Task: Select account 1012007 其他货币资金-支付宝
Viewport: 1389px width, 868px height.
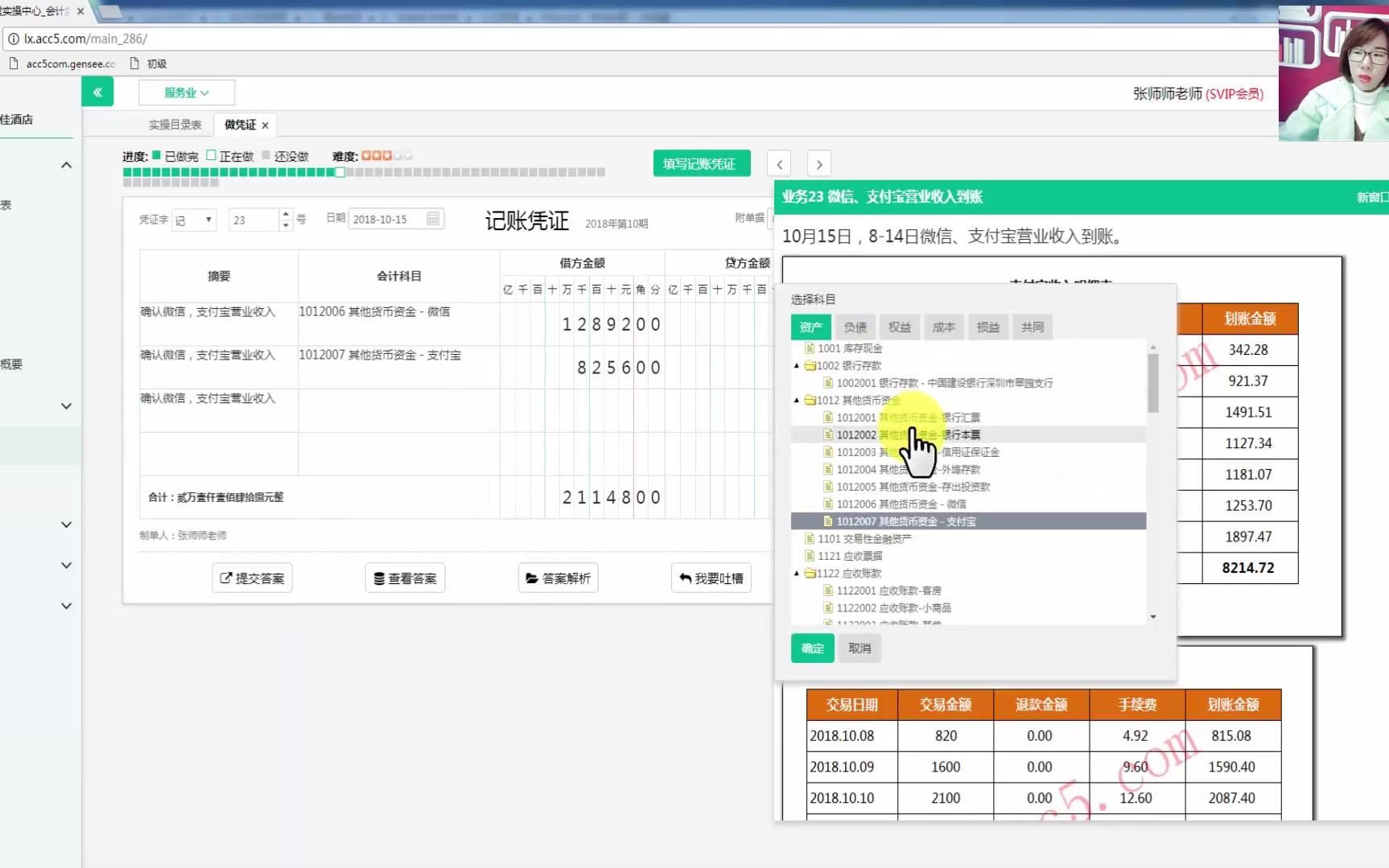Action: [909, 520]
